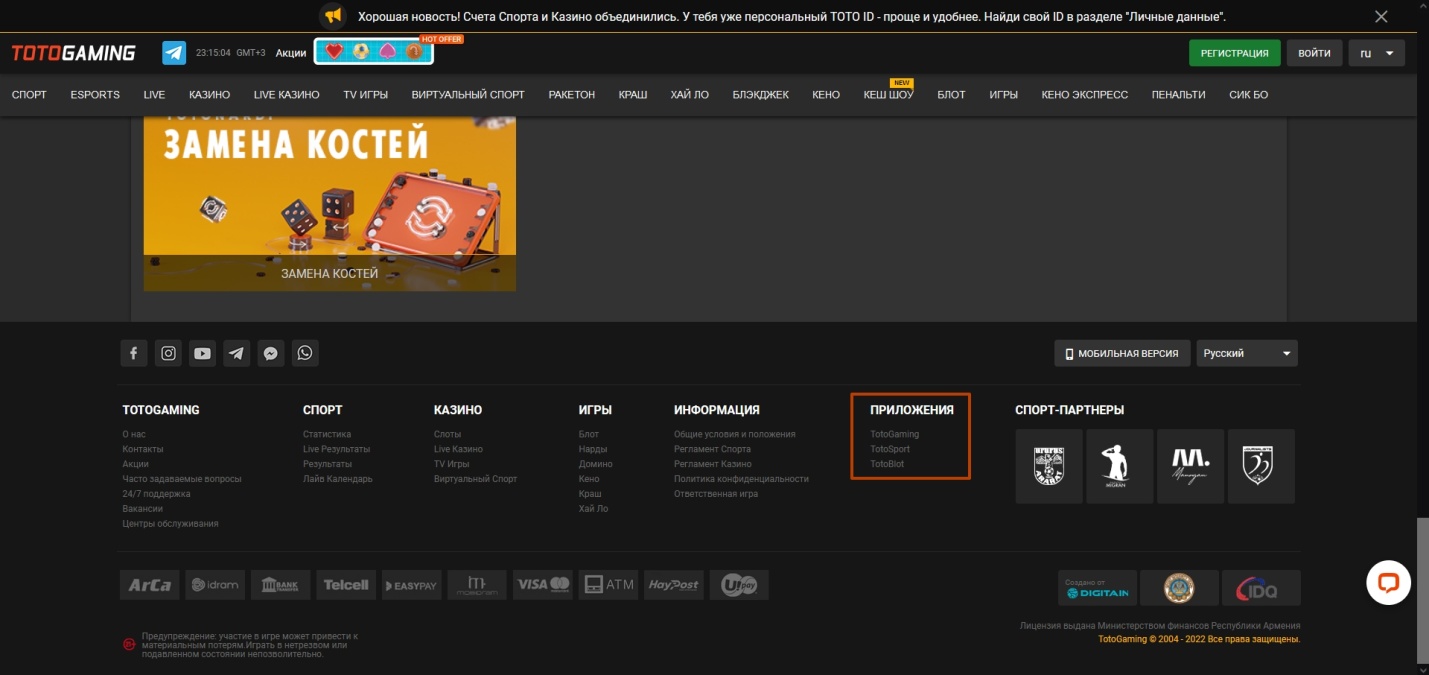Screen dimensions: 1429x675
Task: Open ХАЙ ЛО in the navigation bar
Action: (690, 95)
